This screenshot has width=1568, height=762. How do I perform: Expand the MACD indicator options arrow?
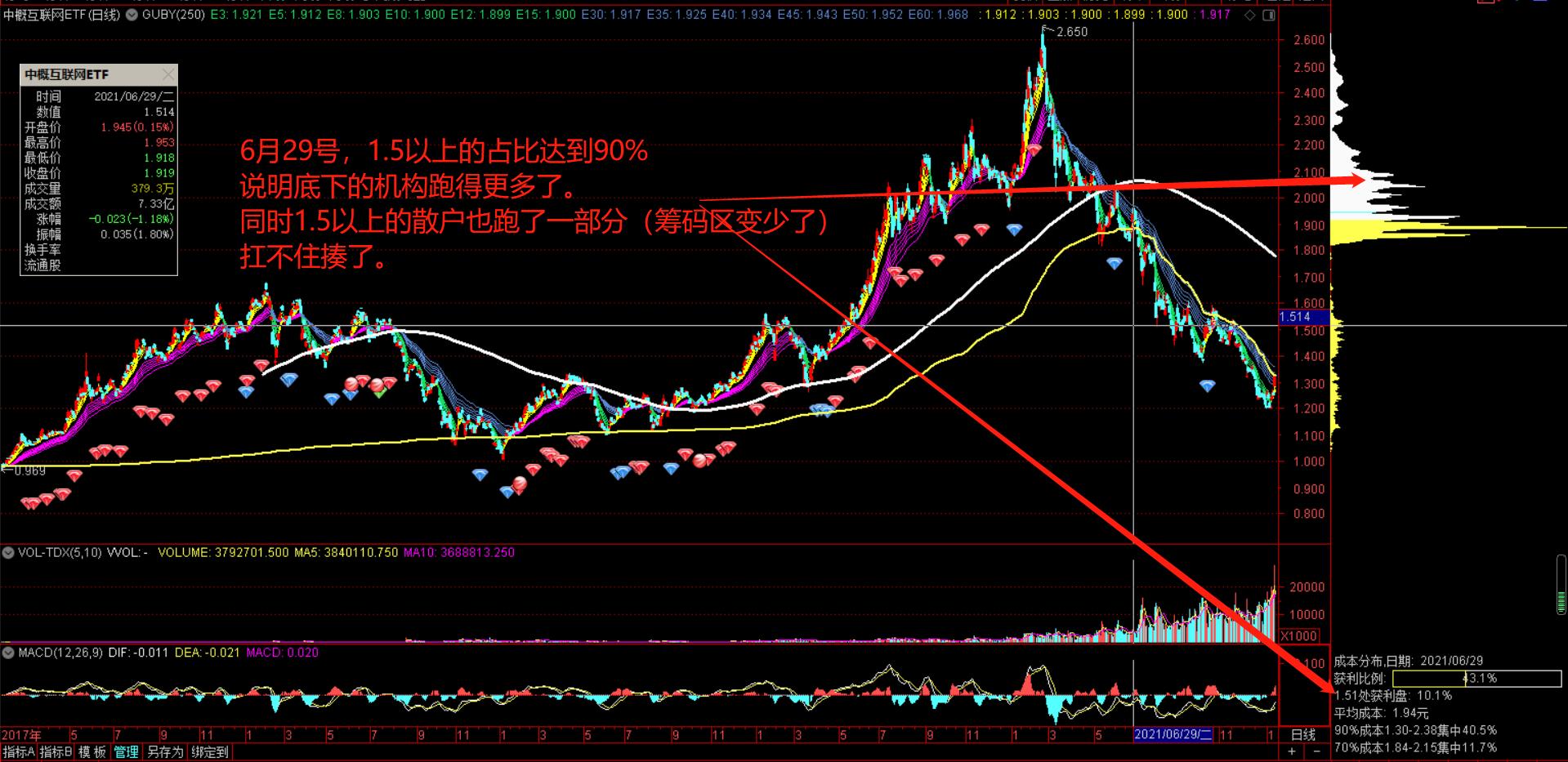pos(8,653)
